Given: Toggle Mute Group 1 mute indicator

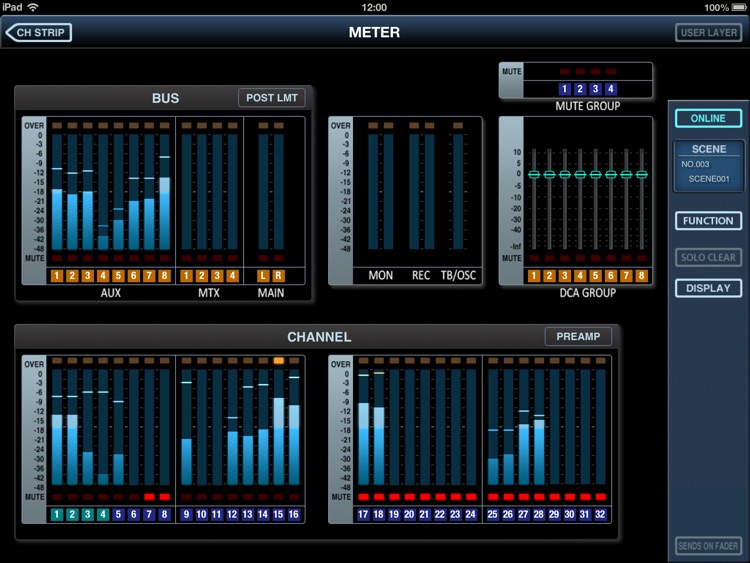Looking at the screenshot, I should (x=564, y=71).
